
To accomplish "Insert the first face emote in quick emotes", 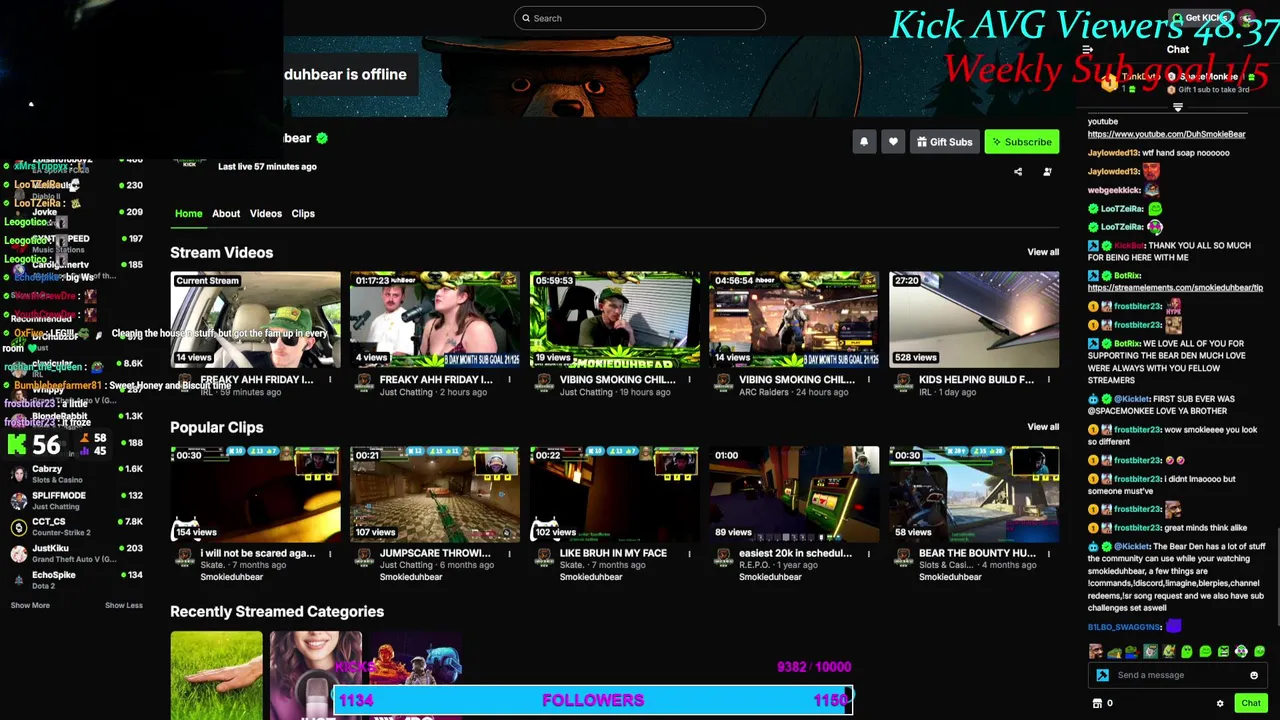I will [x=1096, y=652].
